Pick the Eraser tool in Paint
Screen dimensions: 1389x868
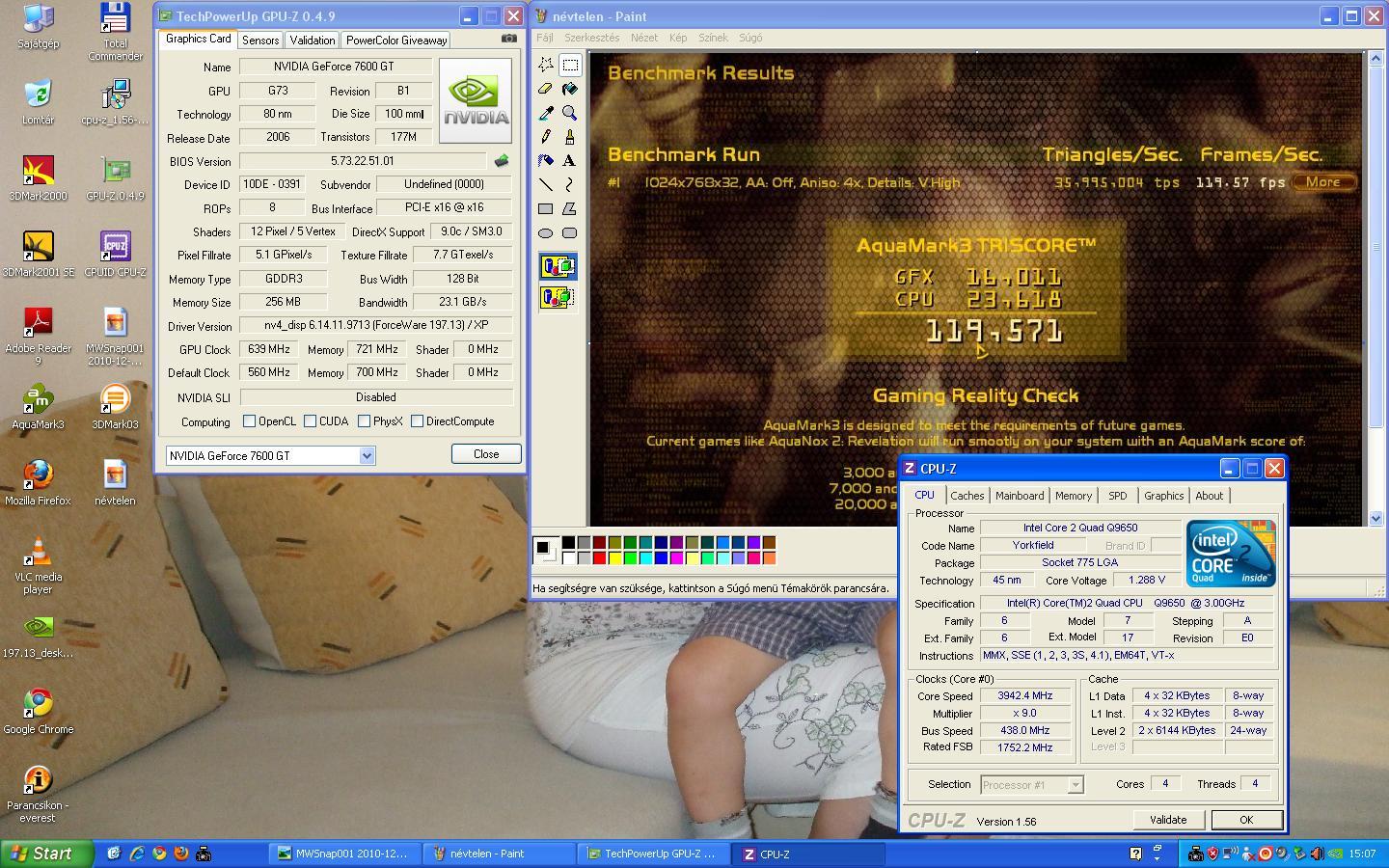pyautogui.click(x=546, y=89)
